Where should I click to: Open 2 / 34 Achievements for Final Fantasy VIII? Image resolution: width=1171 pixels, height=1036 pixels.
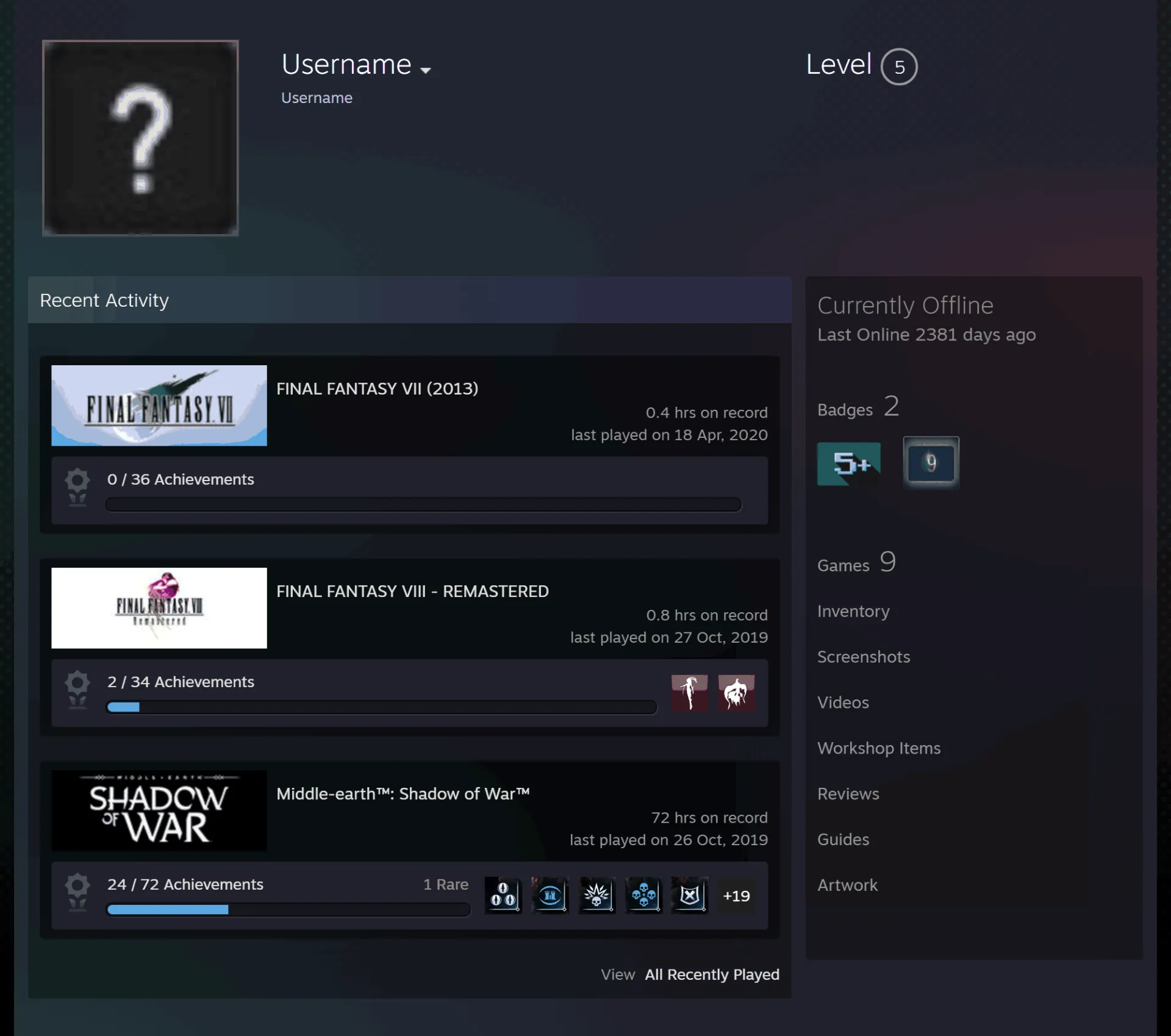[181, 682]
